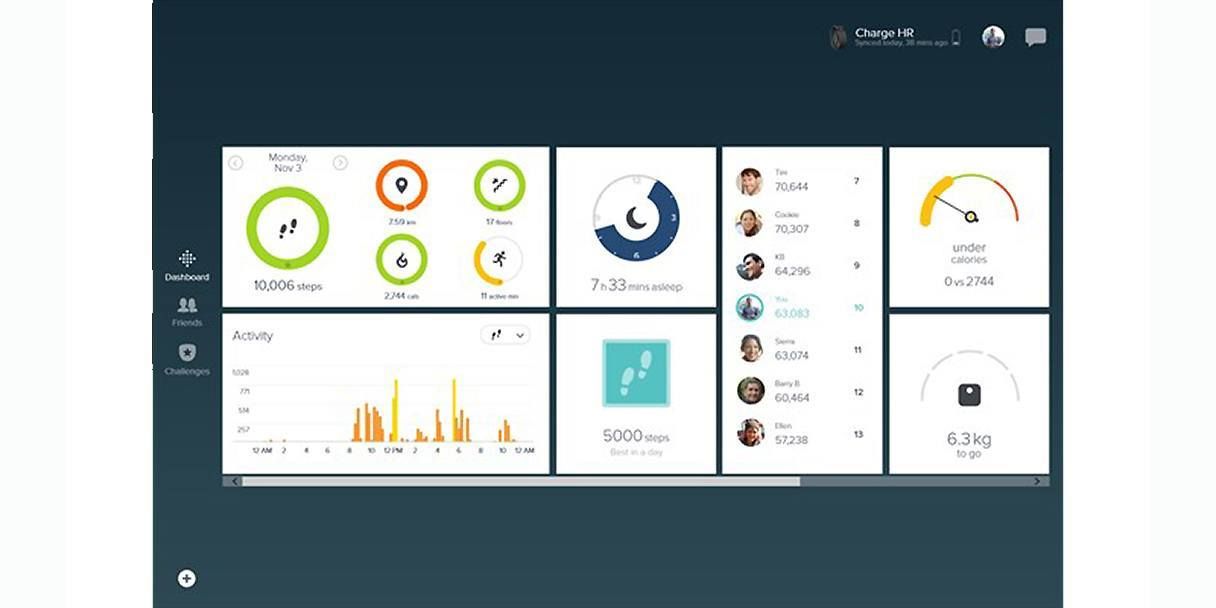Select the floors climbed stairs icon
Screen dimensions: 1216x608
[499, 185]
